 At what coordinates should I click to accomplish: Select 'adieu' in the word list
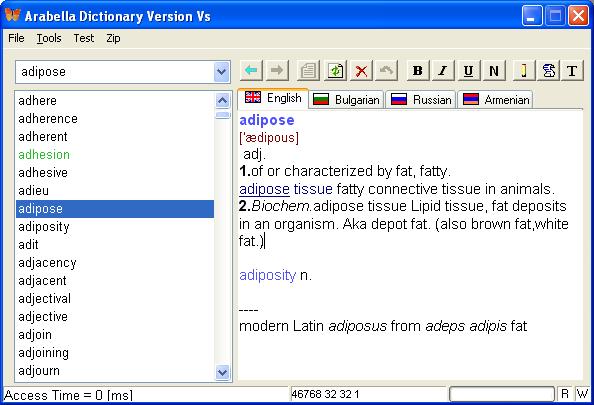point(115,191)
